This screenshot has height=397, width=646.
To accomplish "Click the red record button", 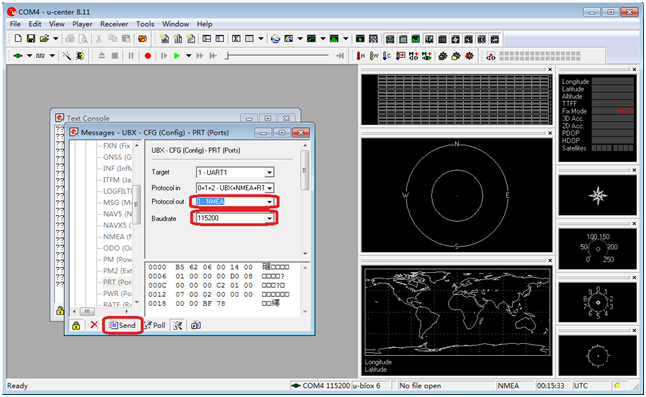I will tap(147, 56).
